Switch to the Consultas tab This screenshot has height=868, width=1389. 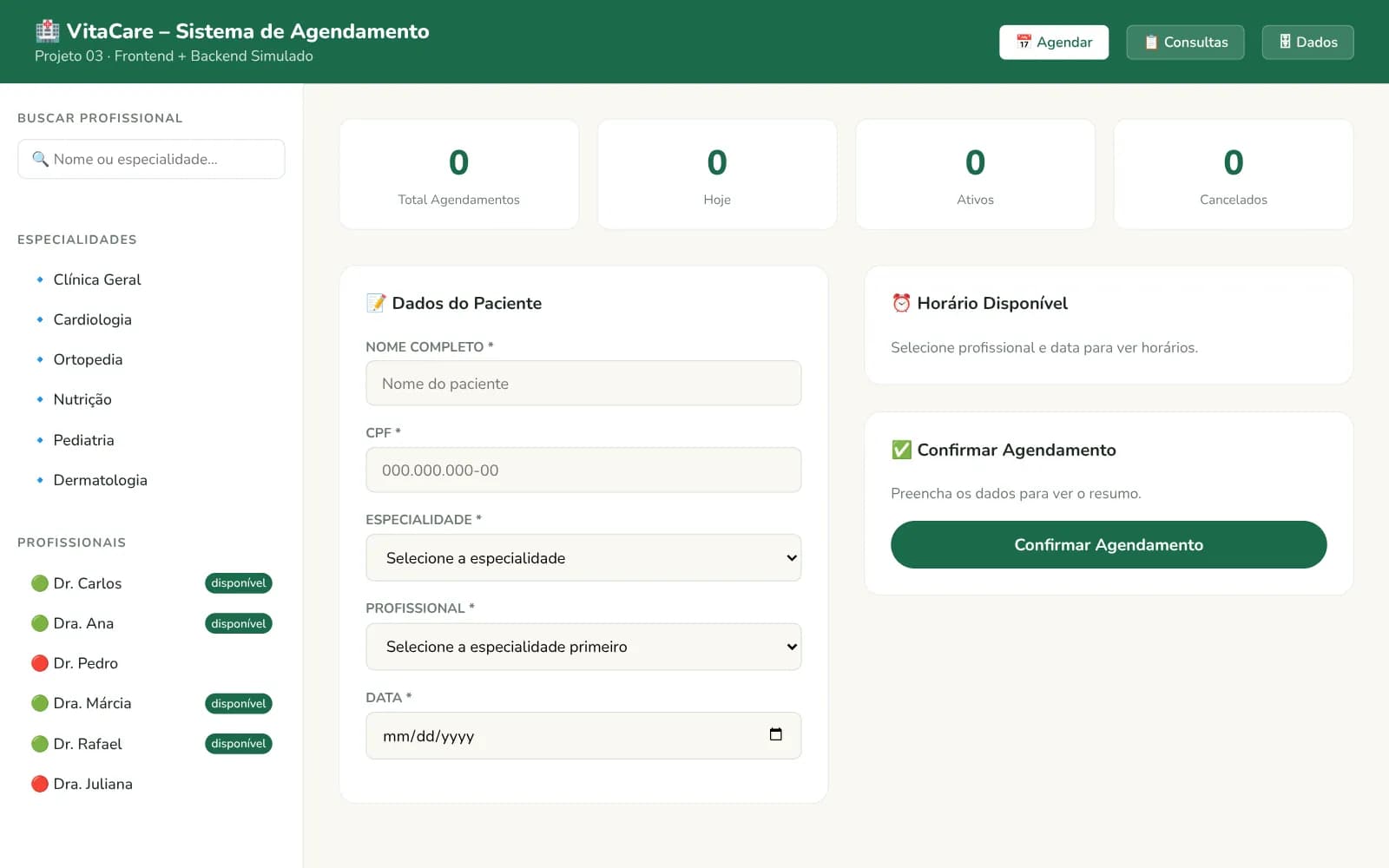pyautogui.click(x=1185, y=42)
